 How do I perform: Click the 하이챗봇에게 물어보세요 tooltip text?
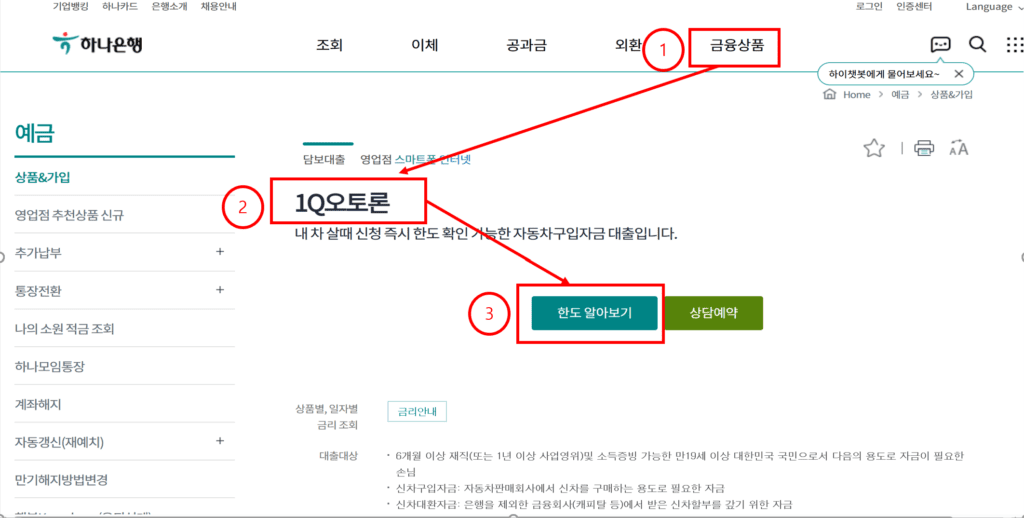[x=885, y=73]
